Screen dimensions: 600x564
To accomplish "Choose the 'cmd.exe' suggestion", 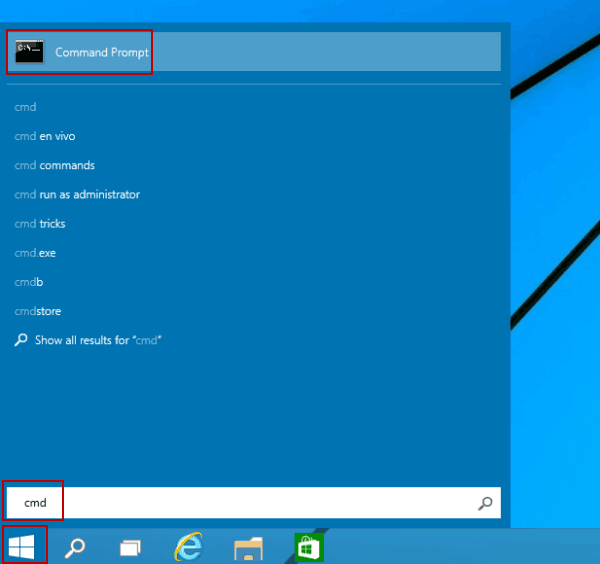I will click(35, 253).
